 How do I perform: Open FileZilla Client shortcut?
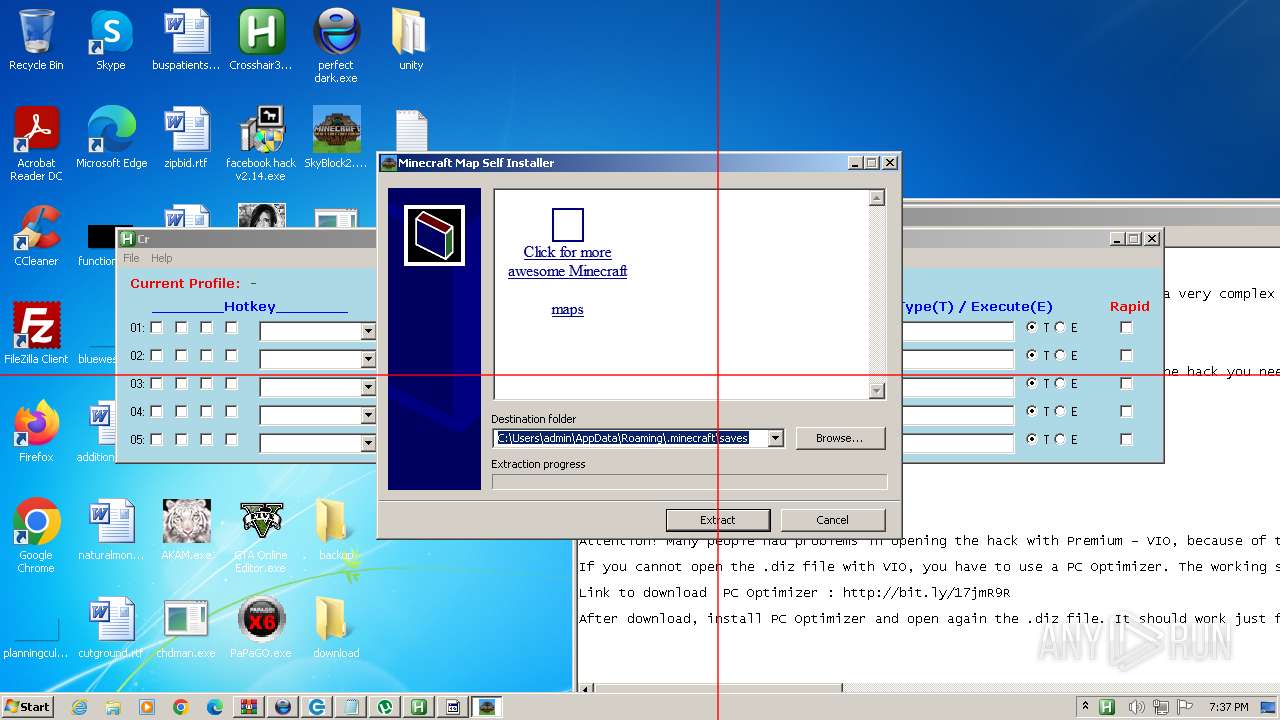click(x=36, y=335)
